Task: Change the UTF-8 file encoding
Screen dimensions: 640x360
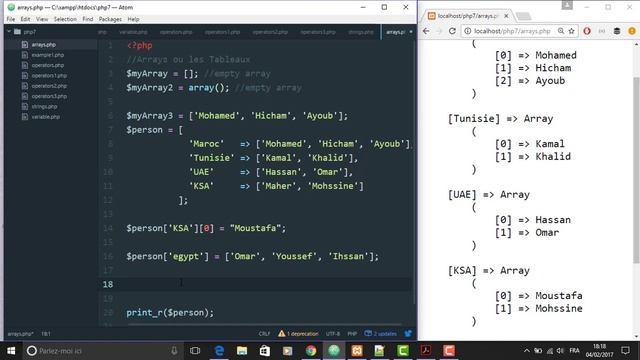Action: [x=333, y=334]
